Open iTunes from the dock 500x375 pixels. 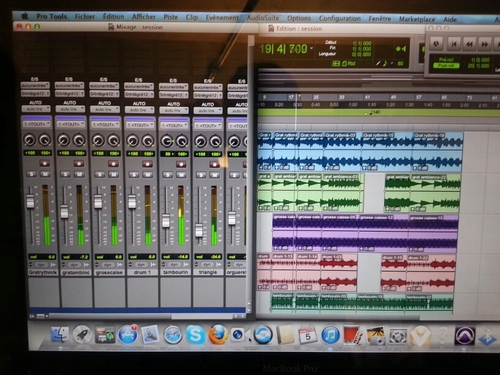[x=330, y=335]
